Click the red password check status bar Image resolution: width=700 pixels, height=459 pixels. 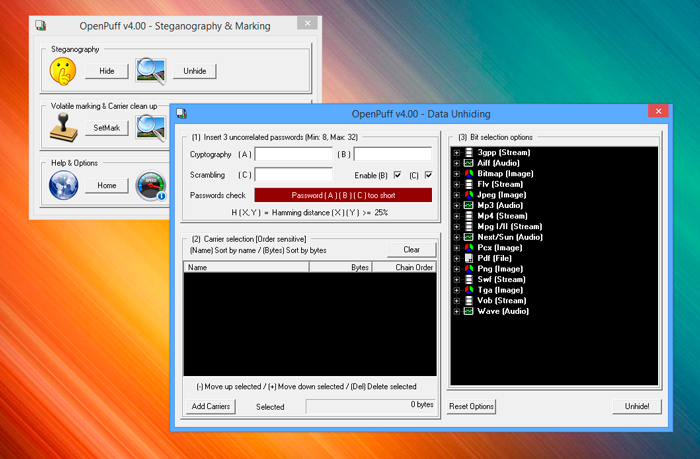(343, 195)
